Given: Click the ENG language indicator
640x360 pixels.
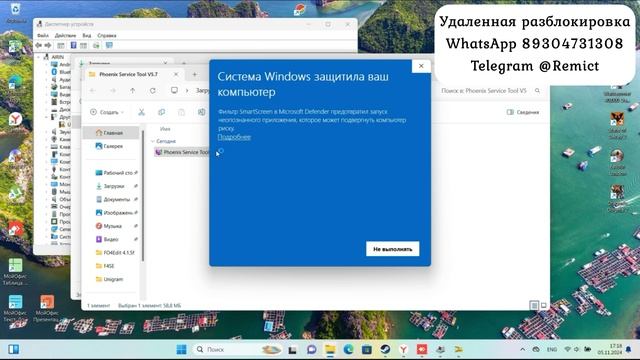Looking at the screenshot, I should [x=552, y=349].
